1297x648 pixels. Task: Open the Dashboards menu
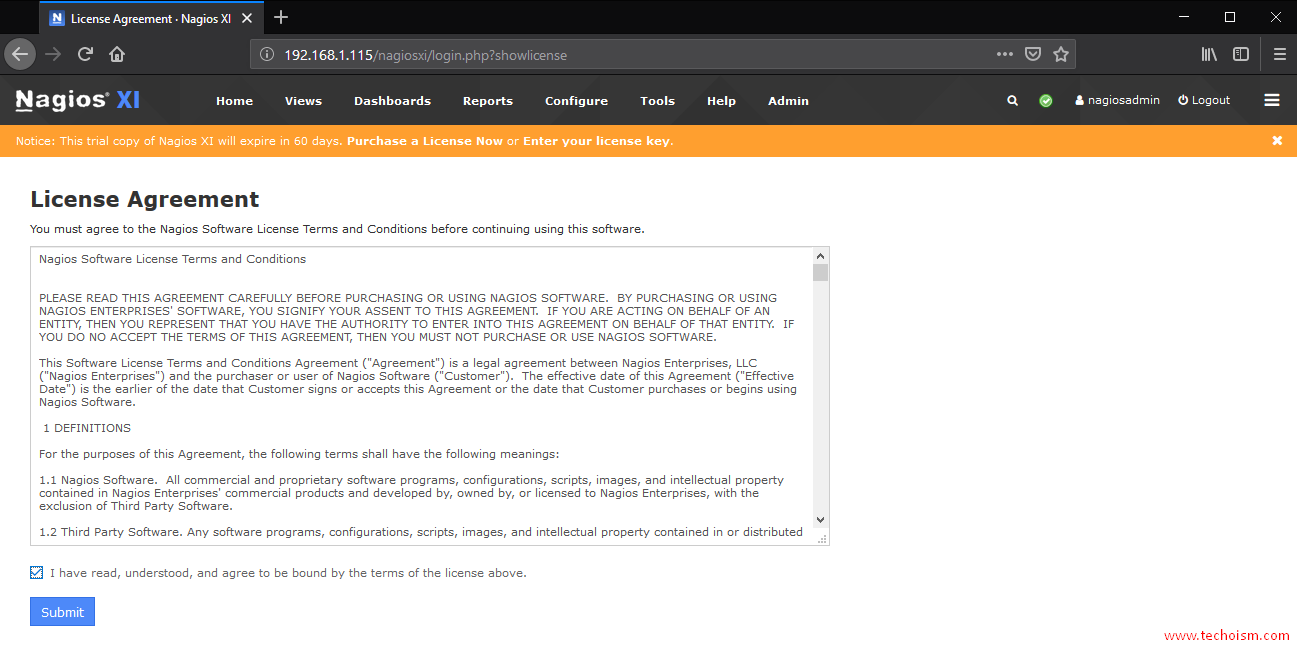[x=392, y=101]
